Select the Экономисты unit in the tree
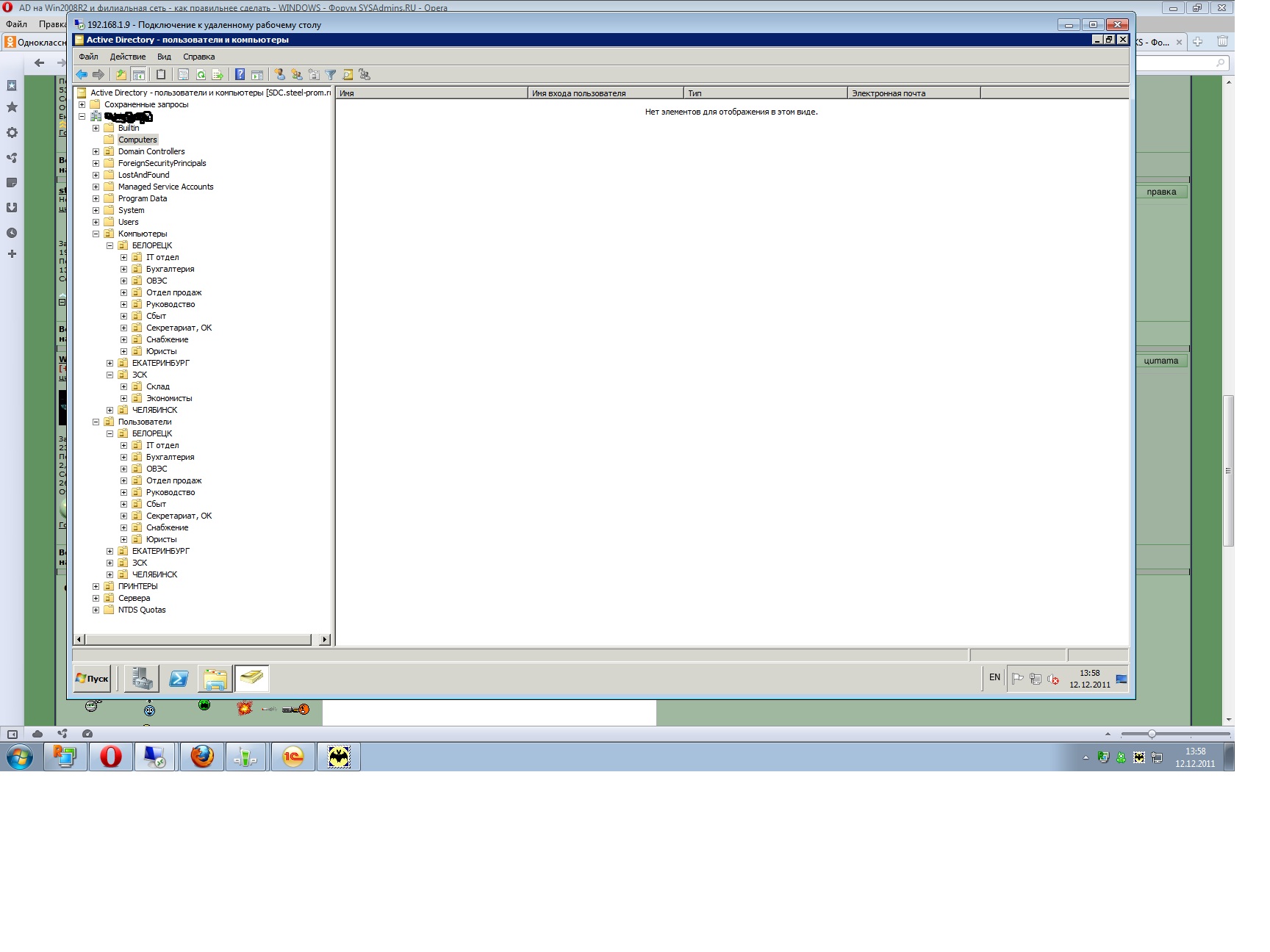 point(169,398)
